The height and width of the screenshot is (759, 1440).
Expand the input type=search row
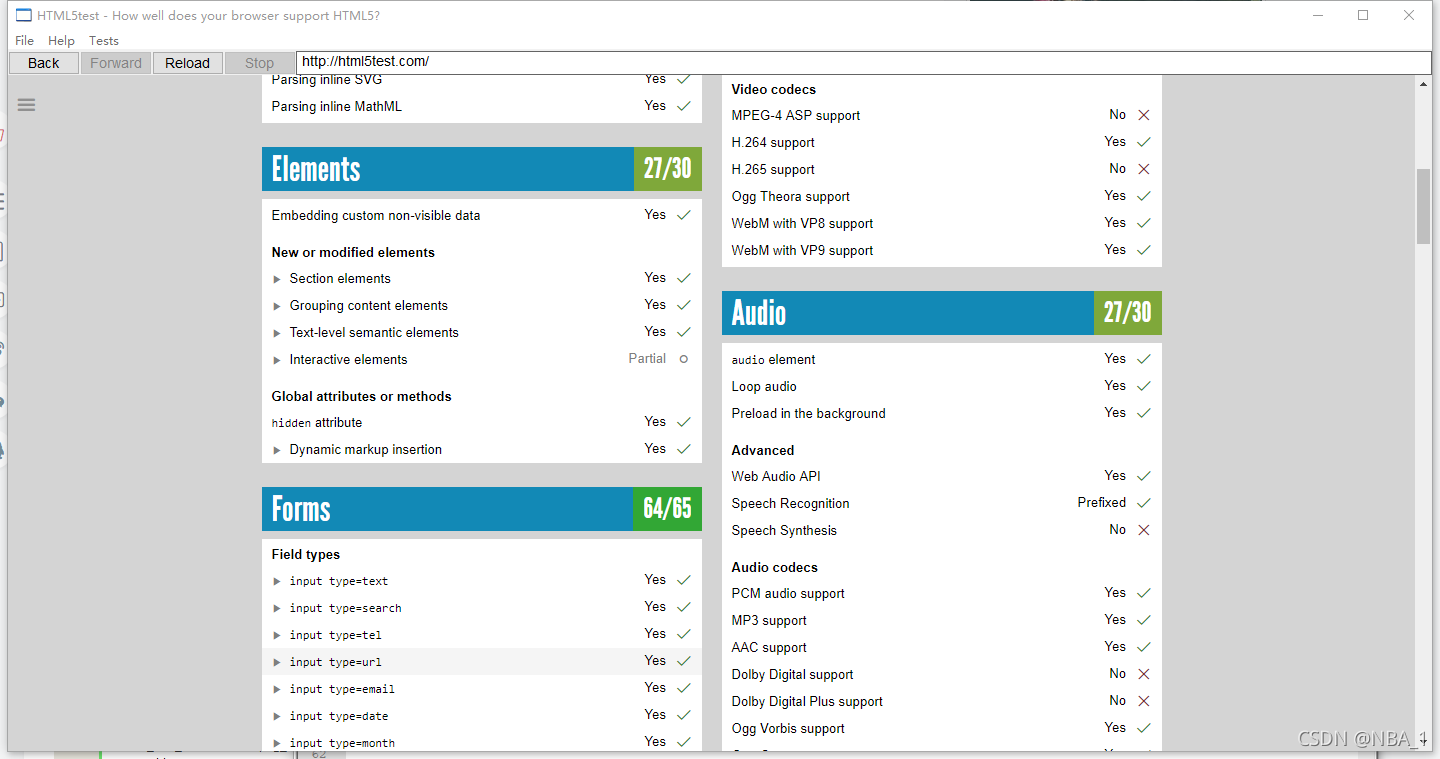(277, 608)
